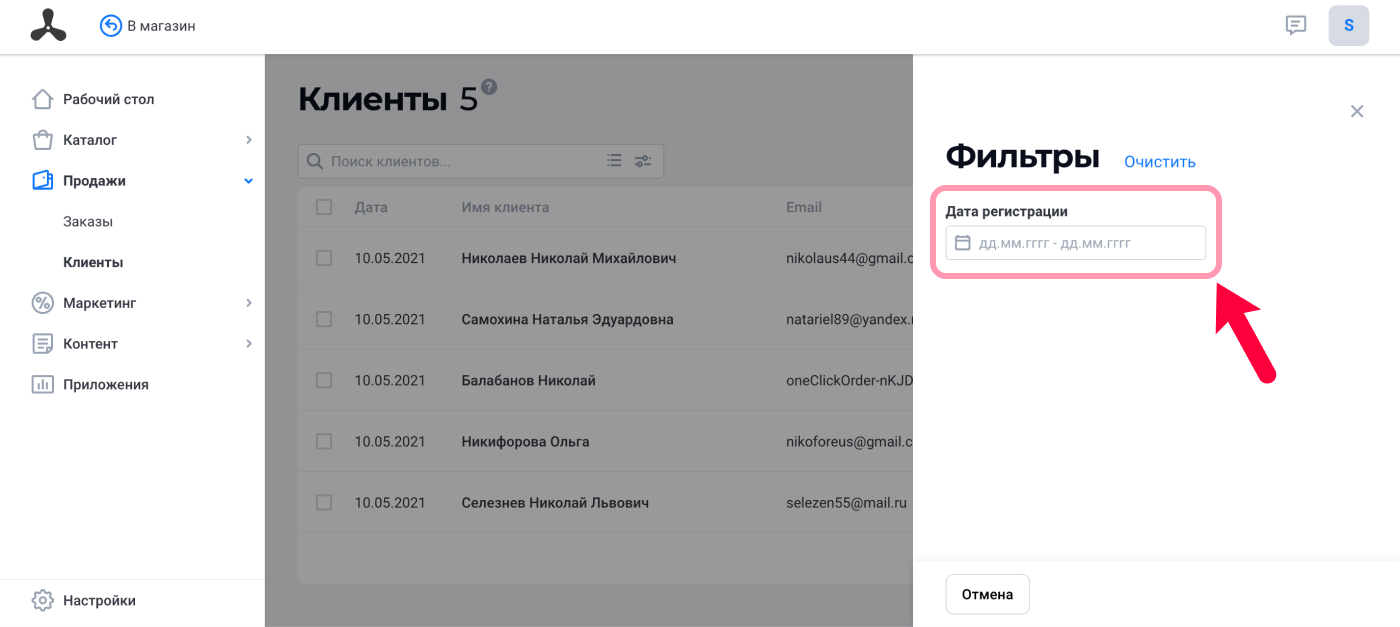Click the Email column header

[x=804, y=207]
